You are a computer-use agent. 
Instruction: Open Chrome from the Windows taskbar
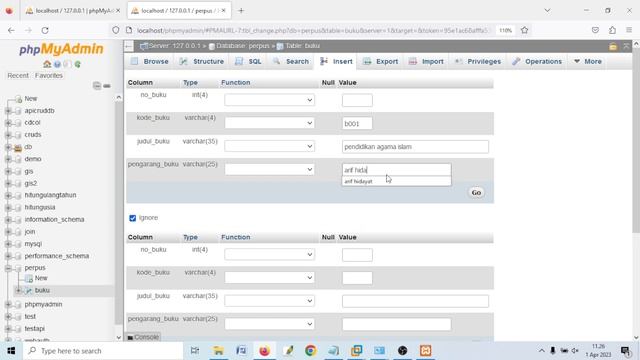click(x=311, y=351)
